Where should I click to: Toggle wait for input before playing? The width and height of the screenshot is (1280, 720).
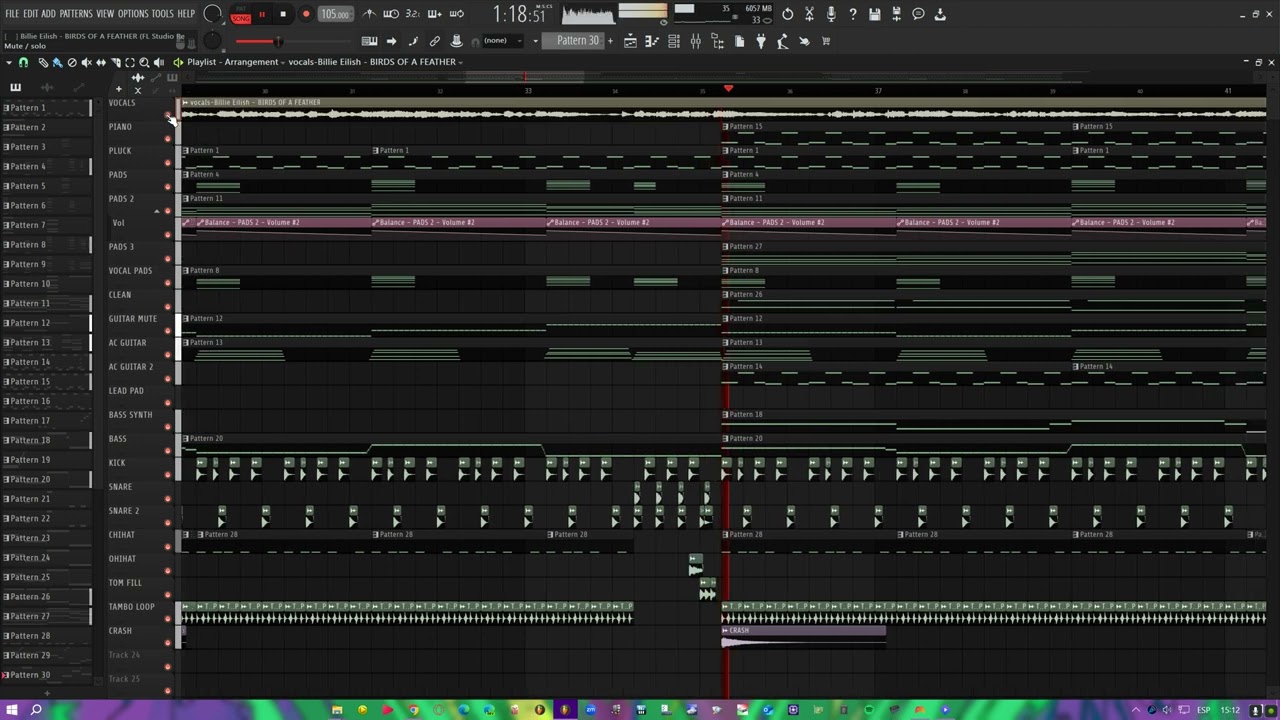[x=391, y=14]
